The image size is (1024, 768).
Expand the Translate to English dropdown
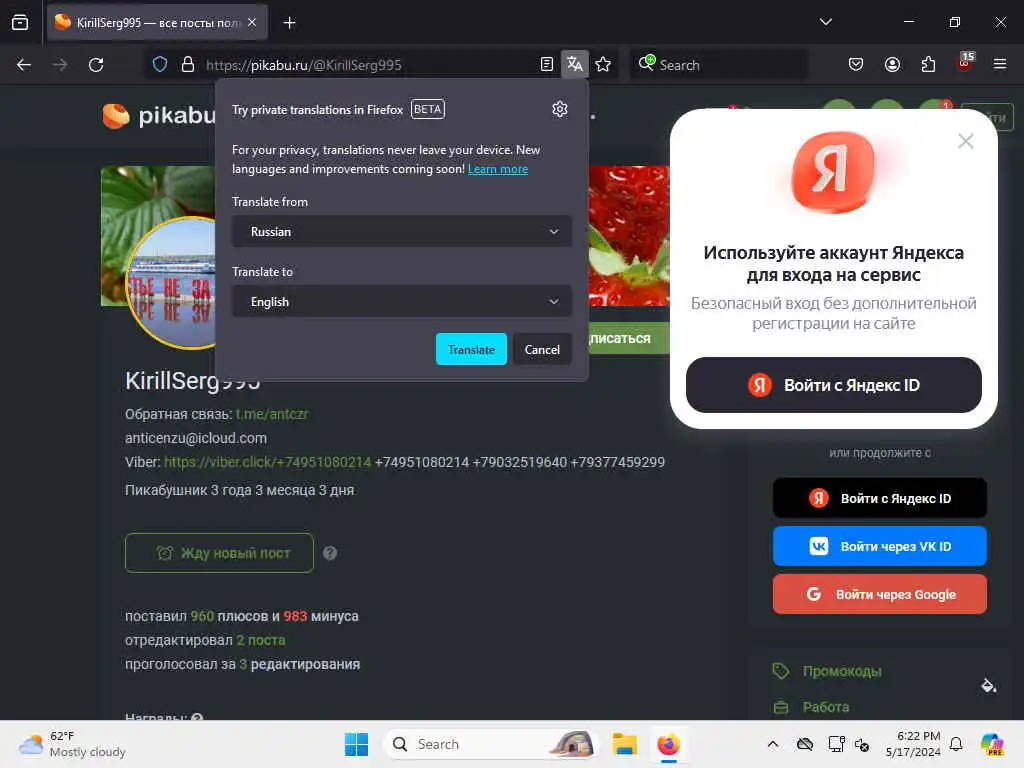tap(402, 302)
